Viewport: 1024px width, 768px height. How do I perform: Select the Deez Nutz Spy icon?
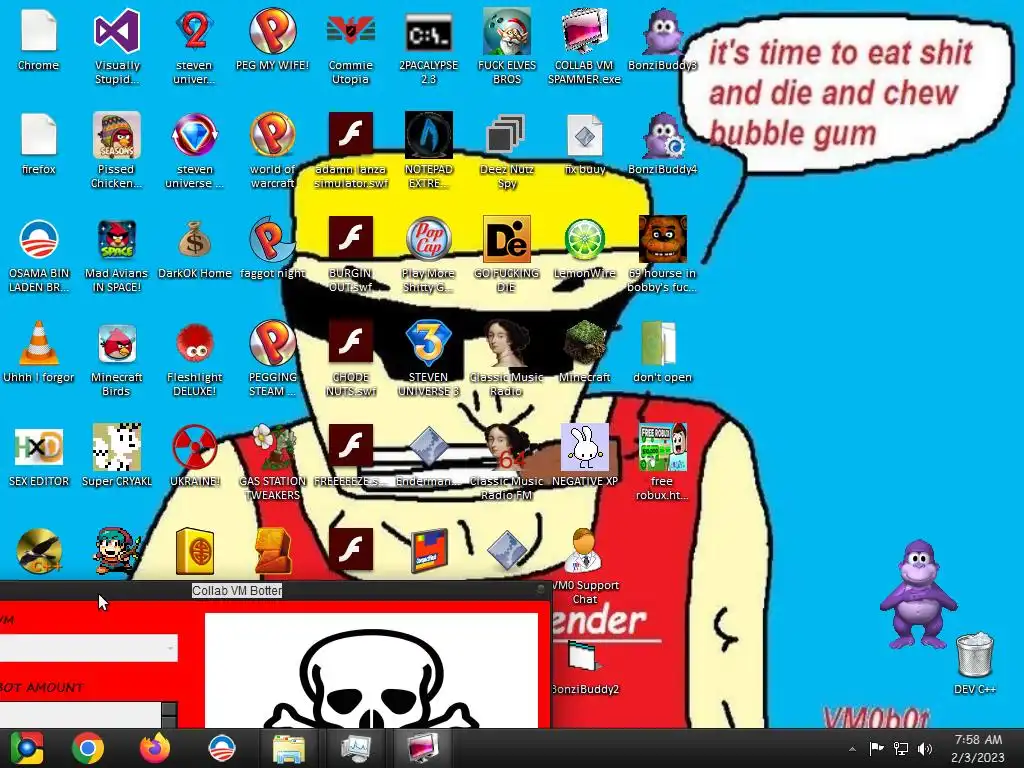click(507, 151)
